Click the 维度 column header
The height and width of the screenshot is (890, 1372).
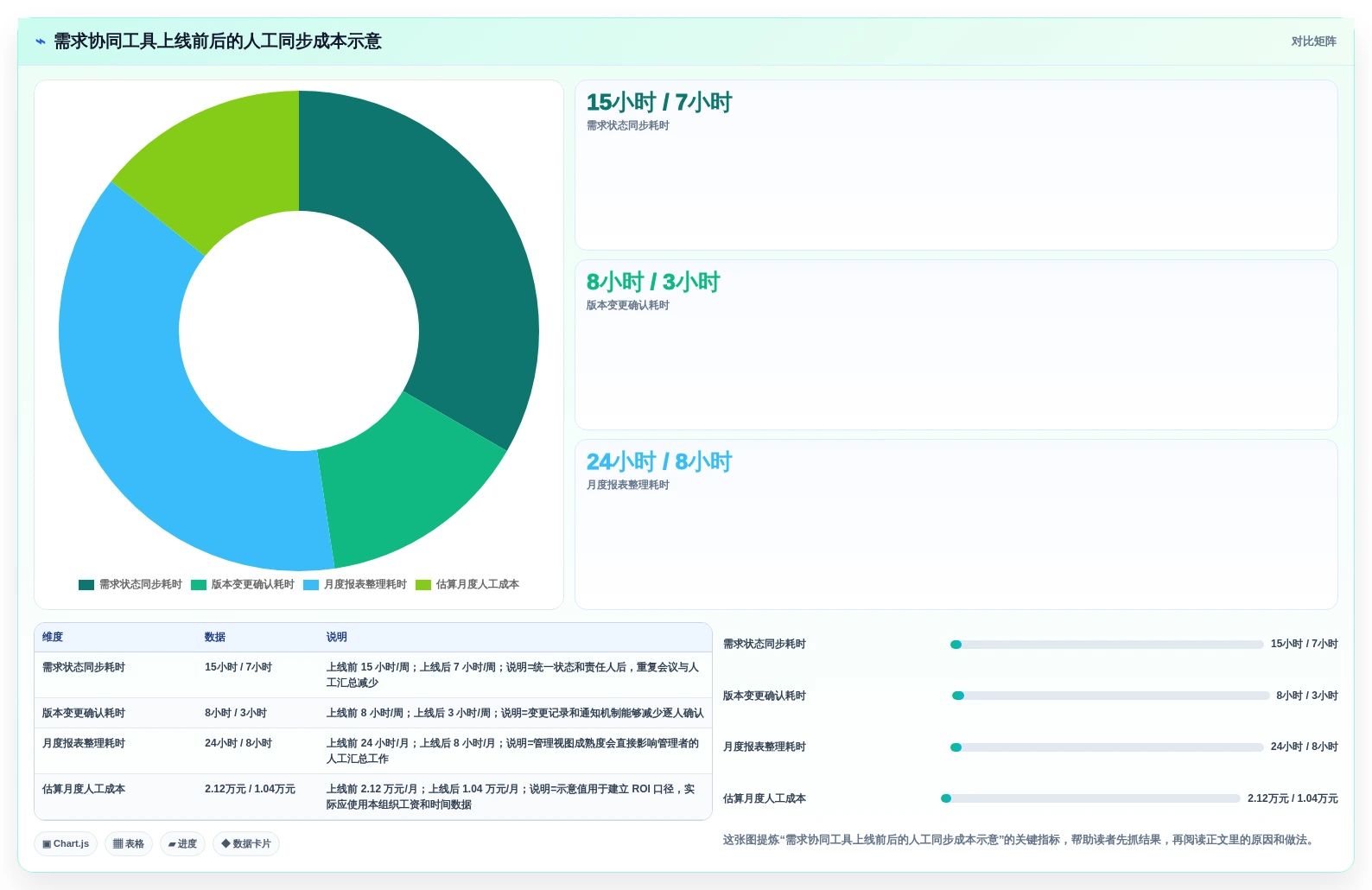pyautogui.click(x=53, y=637)
